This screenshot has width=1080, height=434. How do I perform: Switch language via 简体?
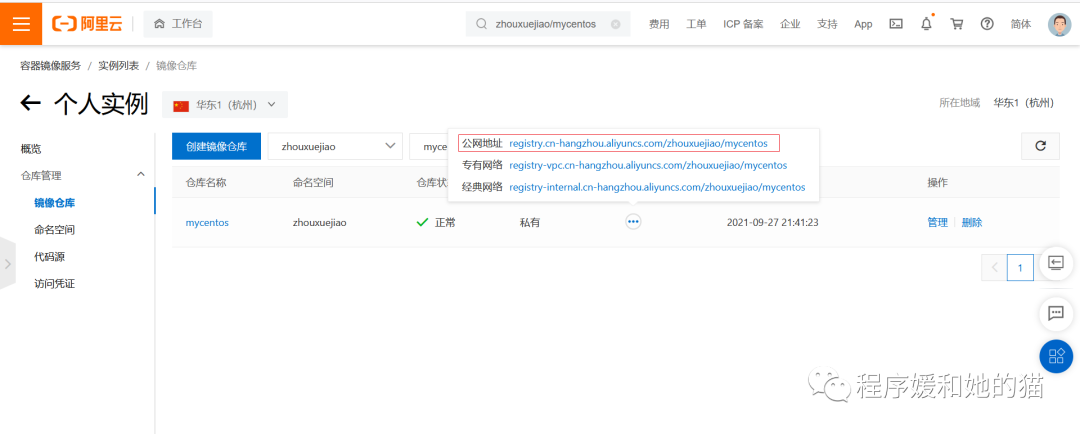point(1021,24)
